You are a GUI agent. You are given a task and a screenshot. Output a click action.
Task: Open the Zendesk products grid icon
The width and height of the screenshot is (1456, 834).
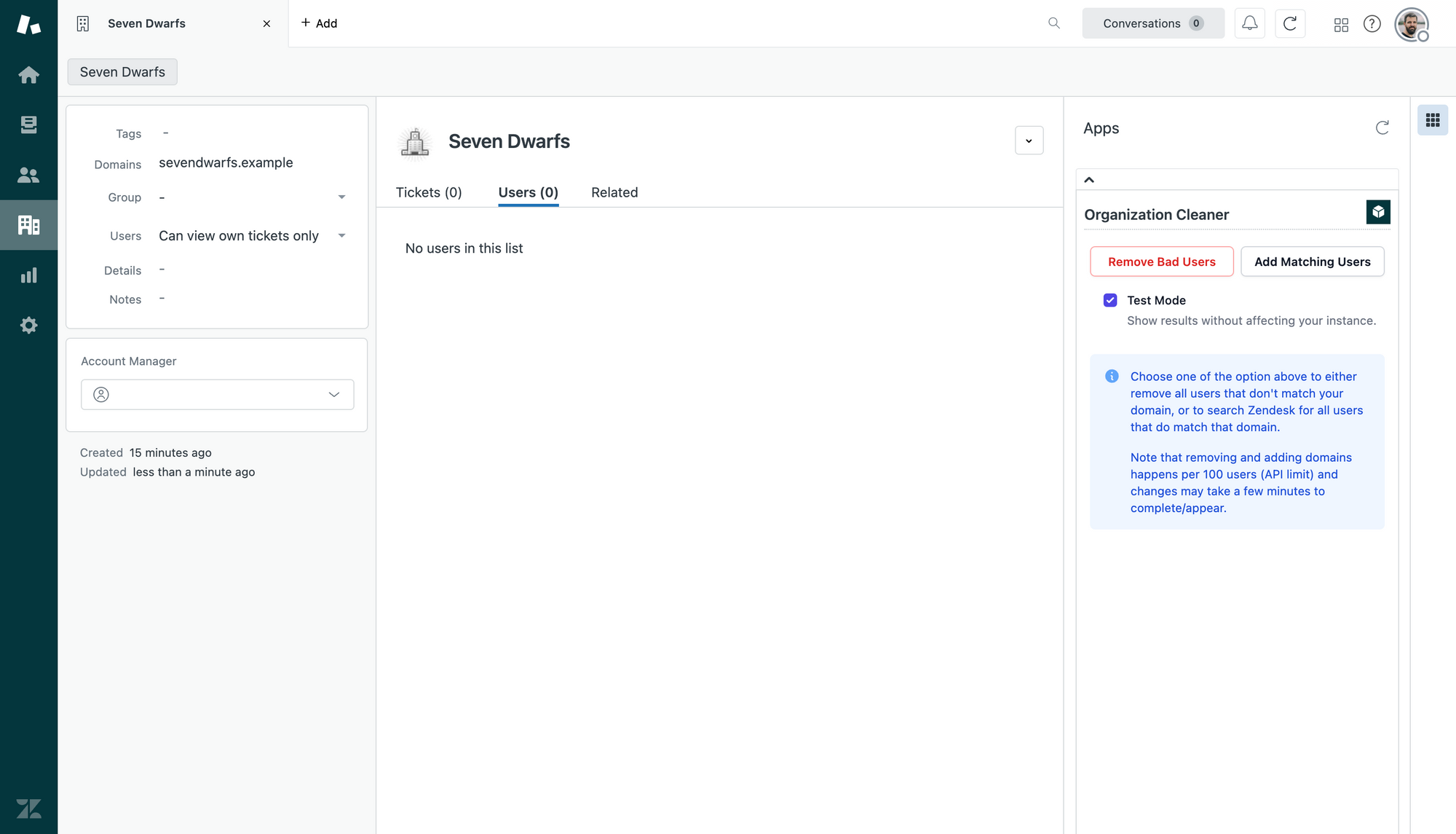1341,25
